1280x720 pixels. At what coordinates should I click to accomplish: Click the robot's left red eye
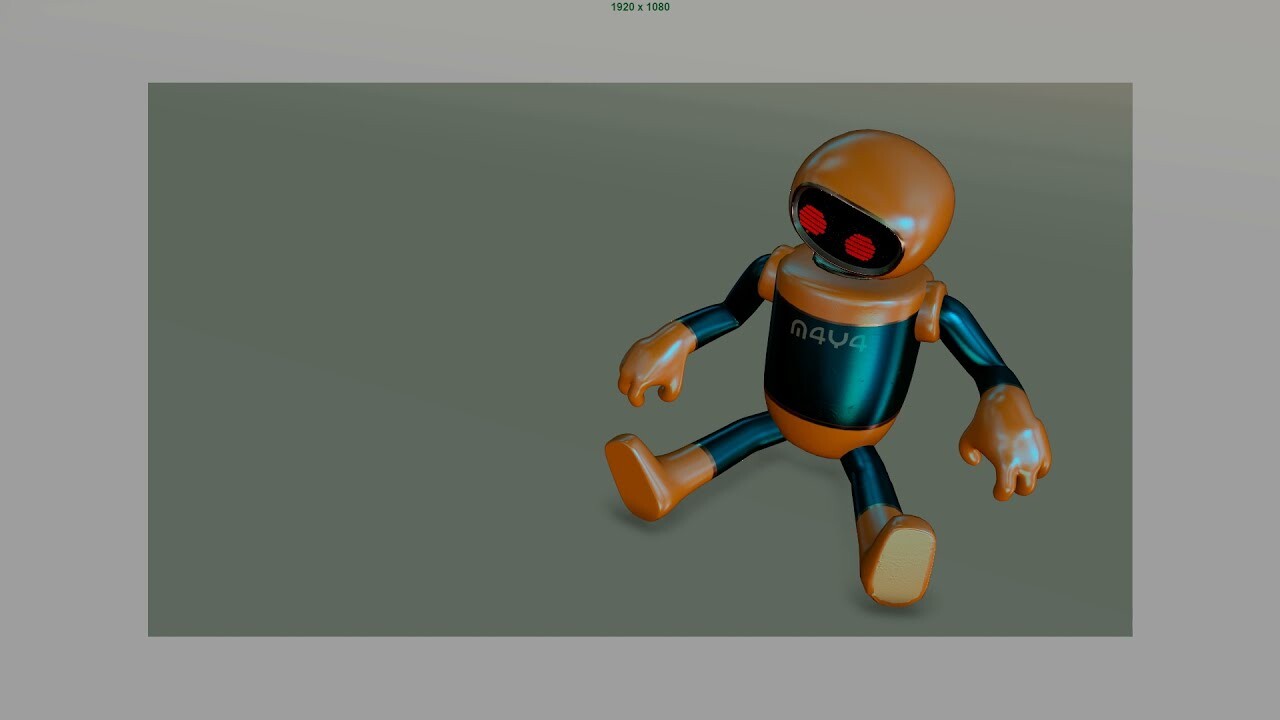tap(812, 218)
